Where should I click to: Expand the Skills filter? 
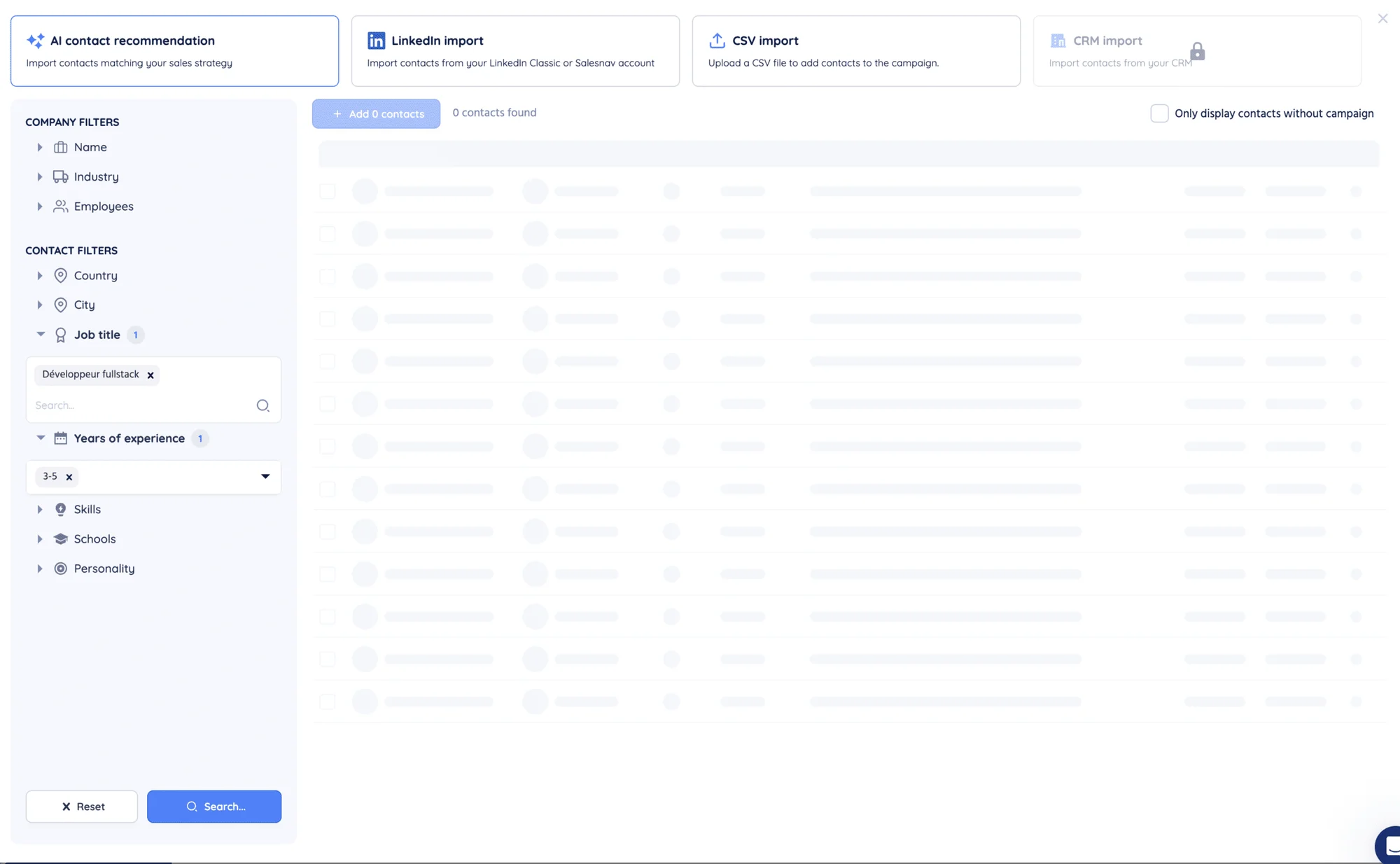tap(40, 510)
